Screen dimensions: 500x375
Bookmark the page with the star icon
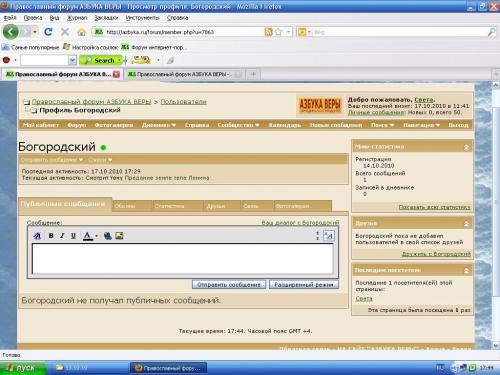click(279, 32)
